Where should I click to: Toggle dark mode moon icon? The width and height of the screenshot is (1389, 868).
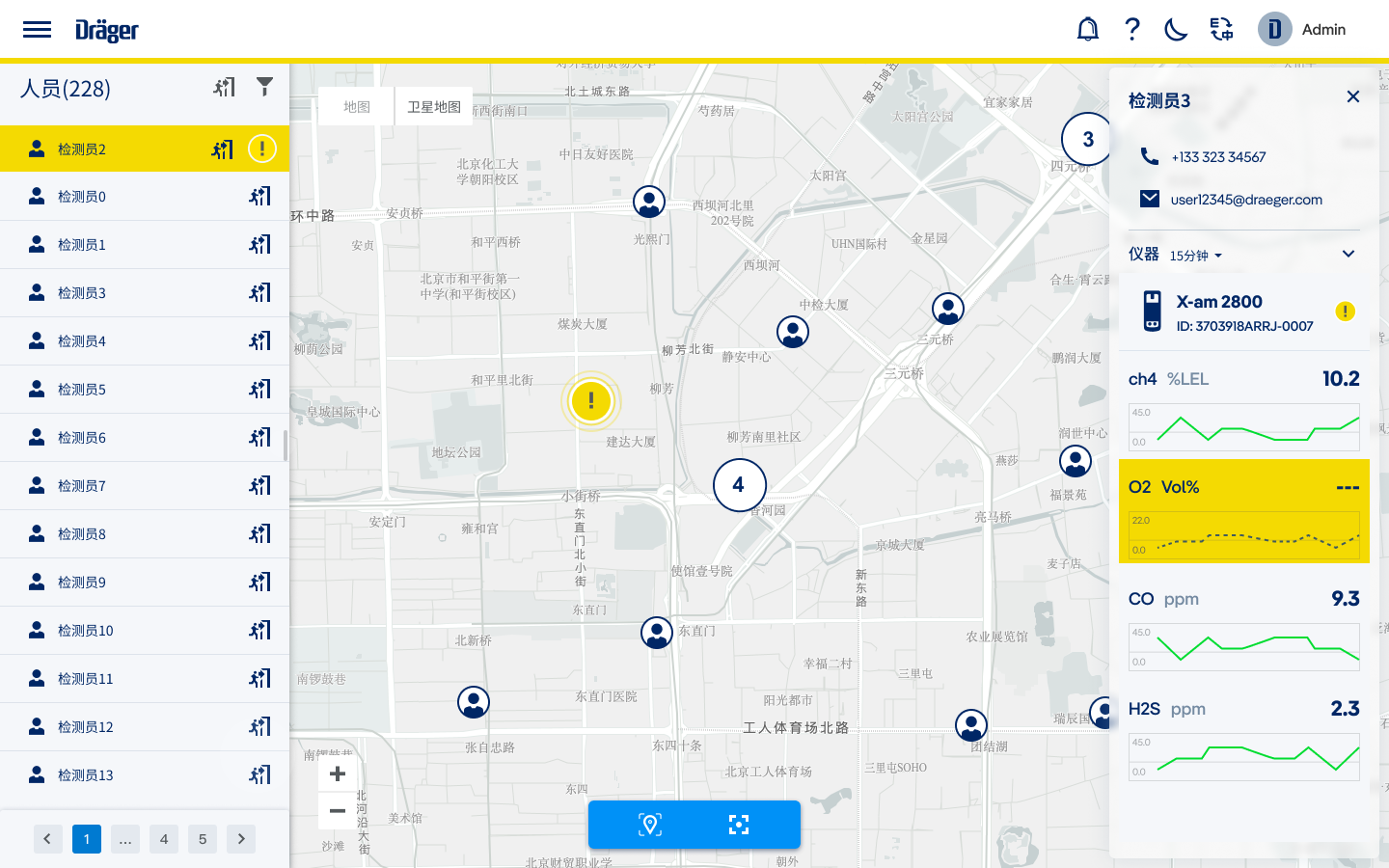click(x=1176, y=30)
